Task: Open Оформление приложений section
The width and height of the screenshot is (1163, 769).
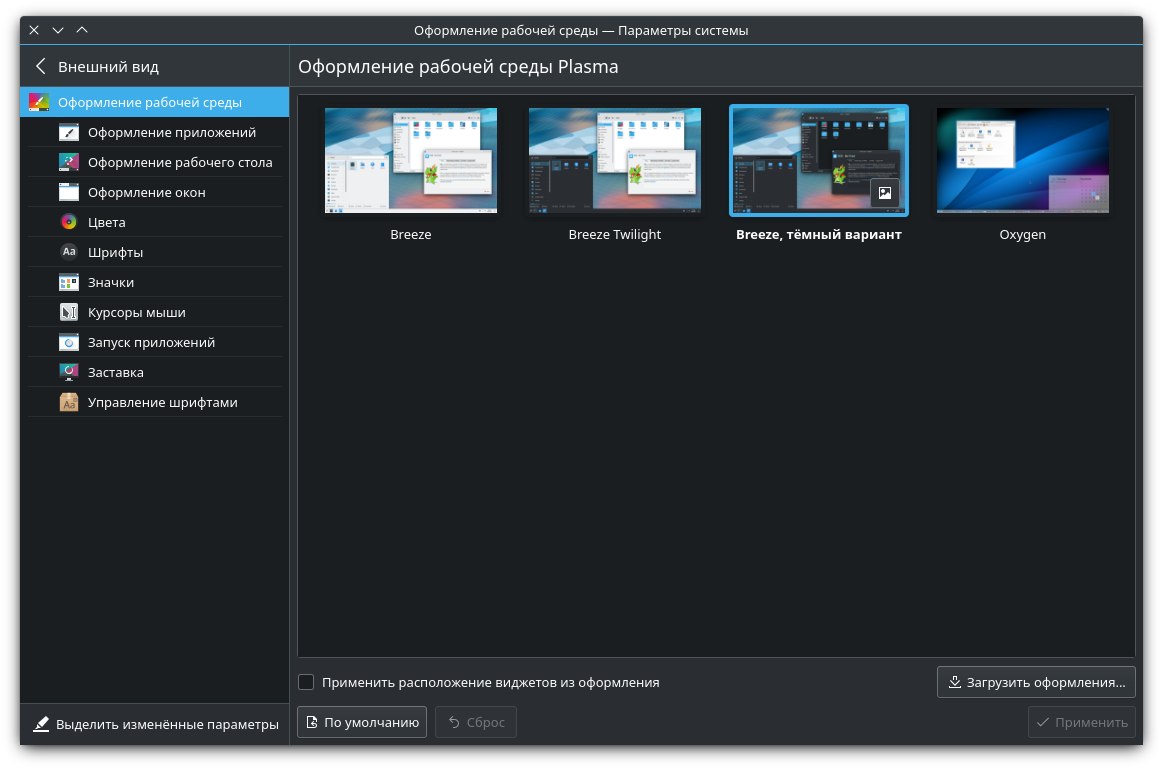Action: (x=155, y=133)
